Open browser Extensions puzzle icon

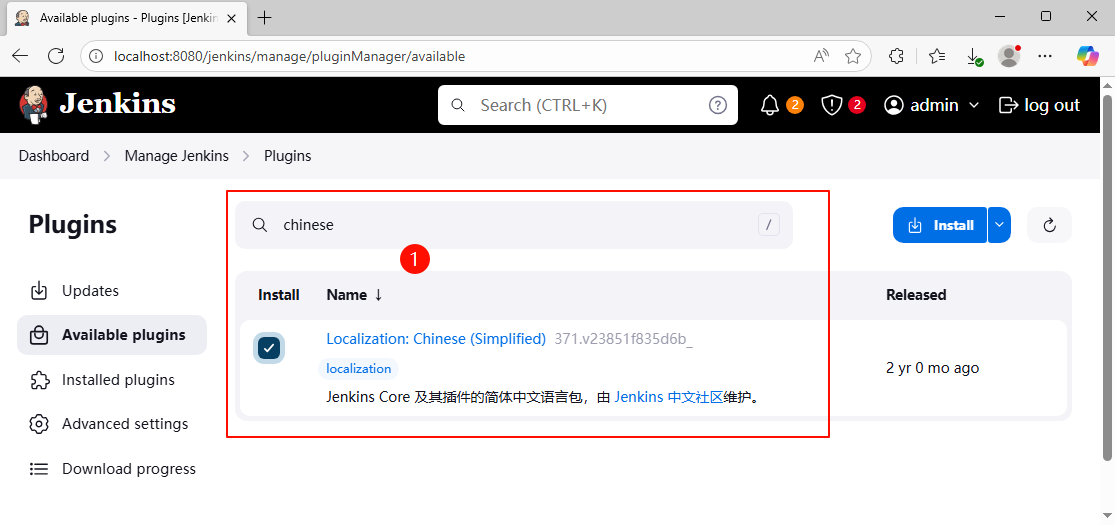point(897,55)
